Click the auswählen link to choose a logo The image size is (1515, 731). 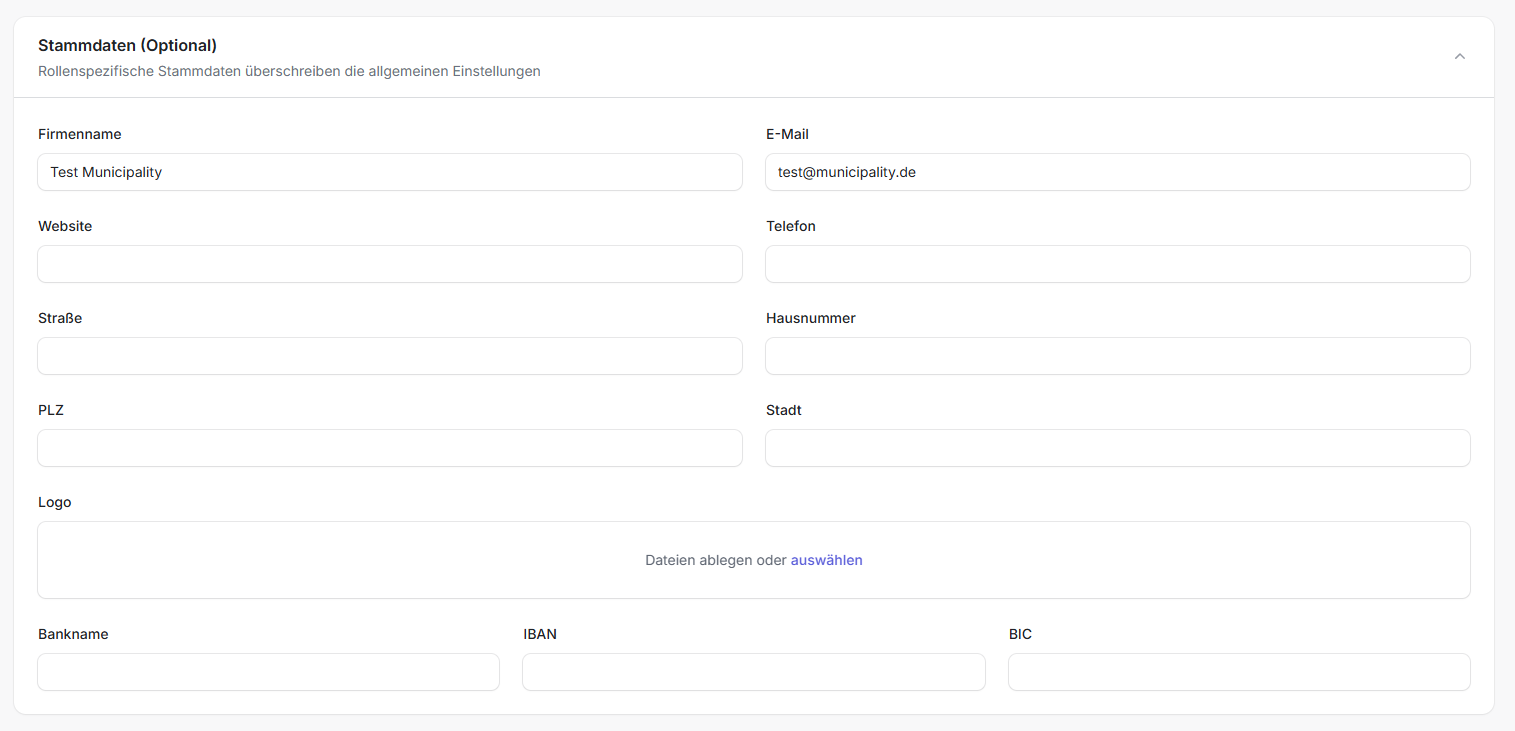pos(826,560)
